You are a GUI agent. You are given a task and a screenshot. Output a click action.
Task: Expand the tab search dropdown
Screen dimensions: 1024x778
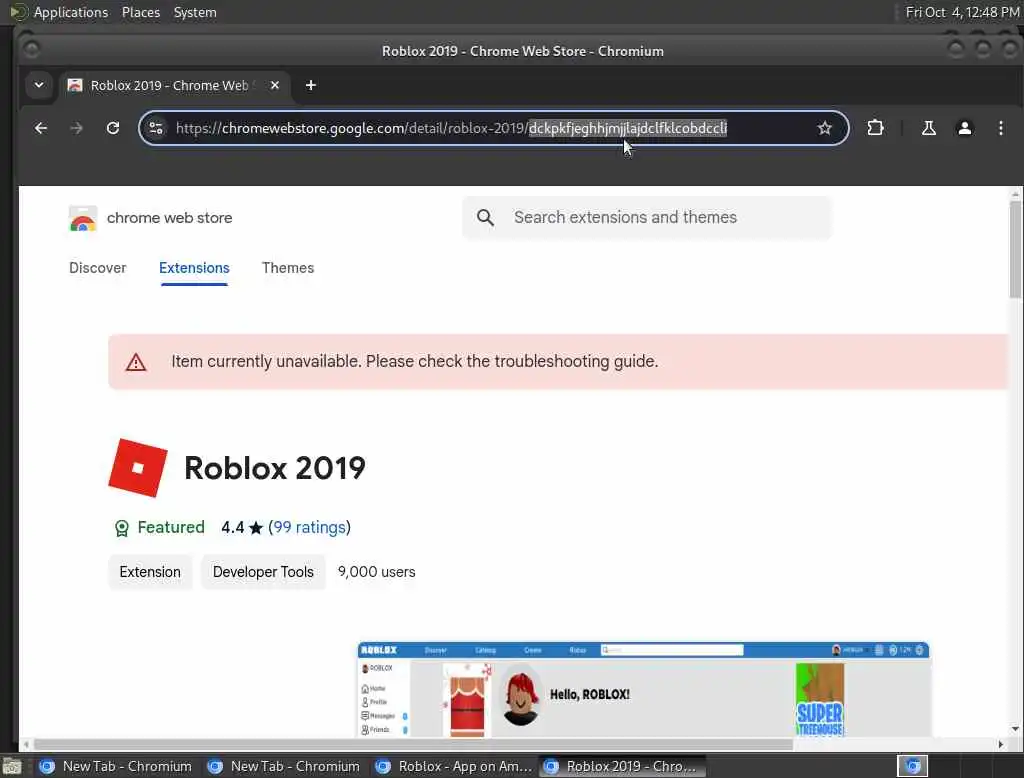point(39,86)
